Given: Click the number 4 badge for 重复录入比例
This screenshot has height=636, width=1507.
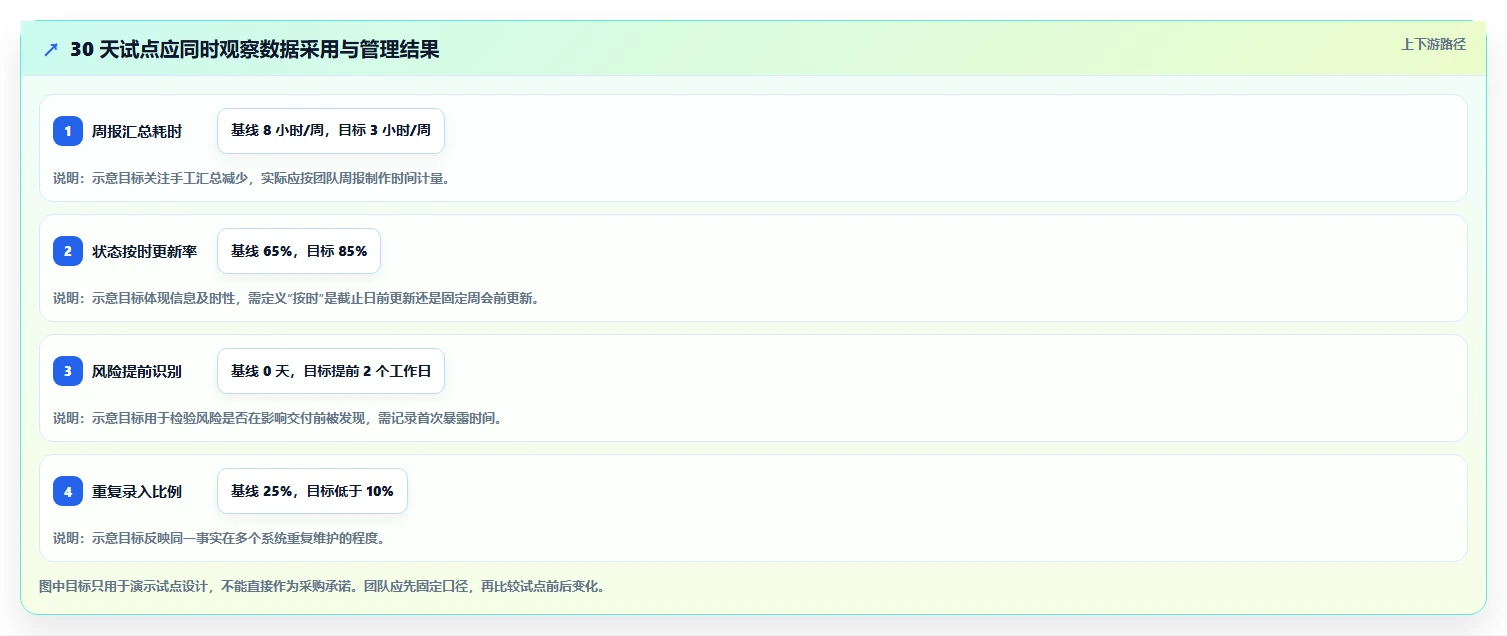Looking at the screenshot, I should tap(68, 491).
